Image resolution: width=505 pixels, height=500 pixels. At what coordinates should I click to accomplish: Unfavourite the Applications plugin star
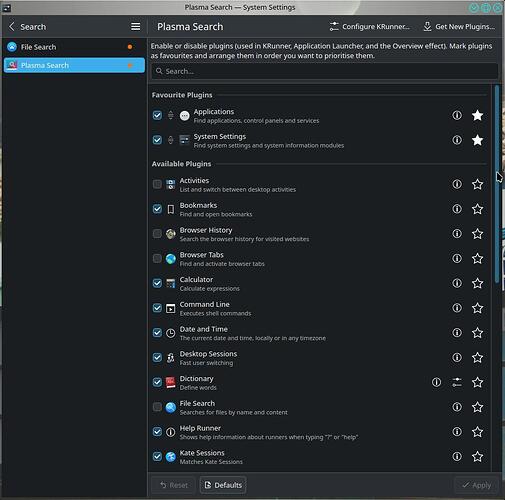477,115
